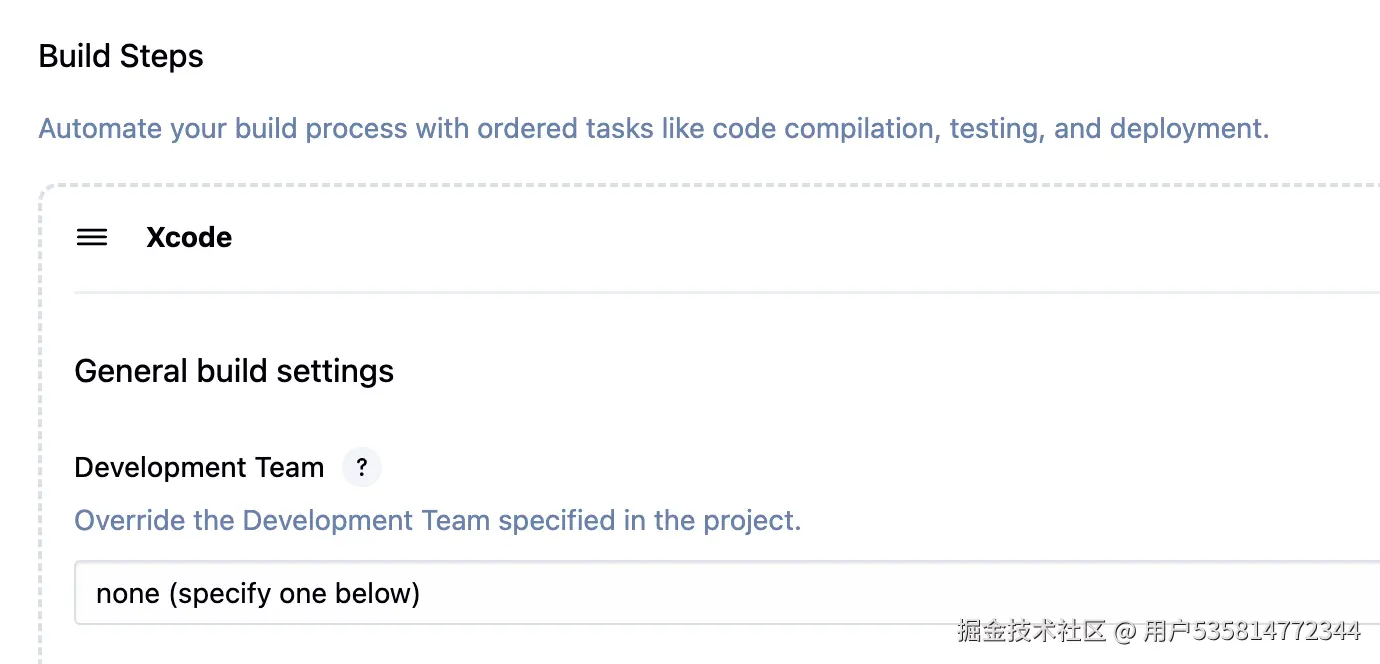The height and width of the screenshot is (664, 1380).
Task: Click the Build Steps section heading
Action: pos(121,56)
